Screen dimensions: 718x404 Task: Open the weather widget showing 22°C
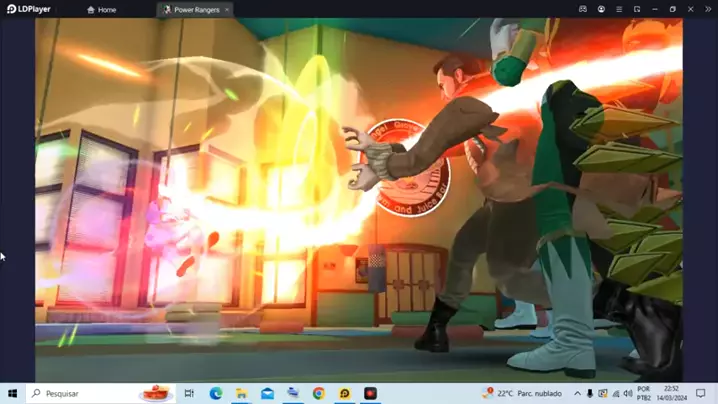click(522, 394)
